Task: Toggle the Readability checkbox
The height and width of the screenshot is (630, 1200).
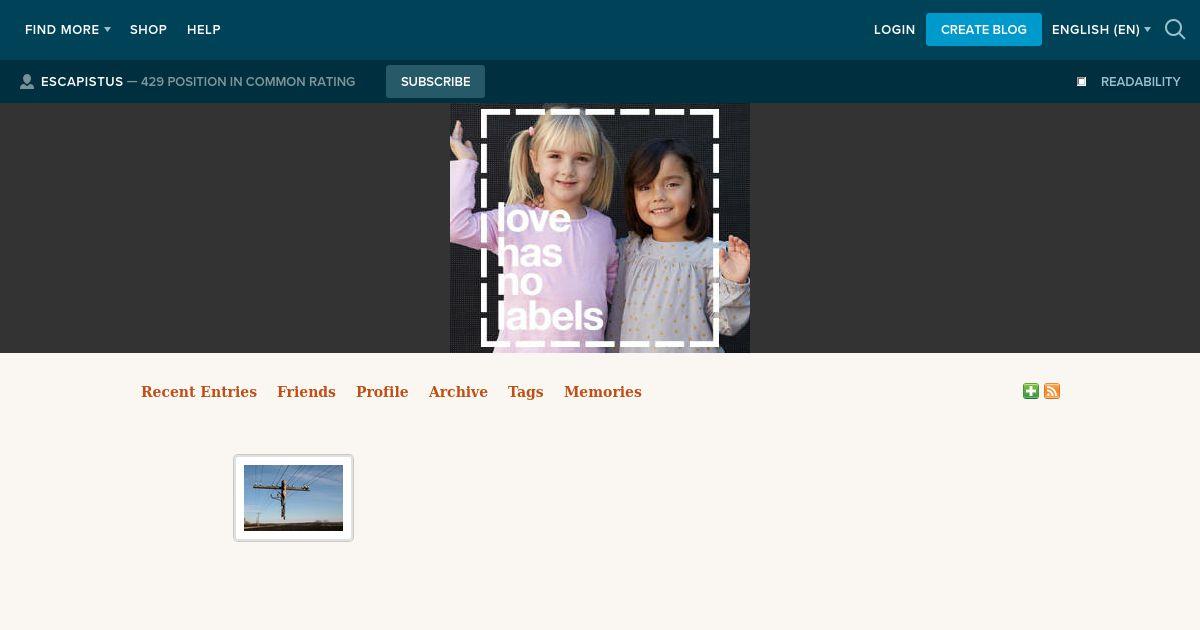Action: [x=1081, y=82]
